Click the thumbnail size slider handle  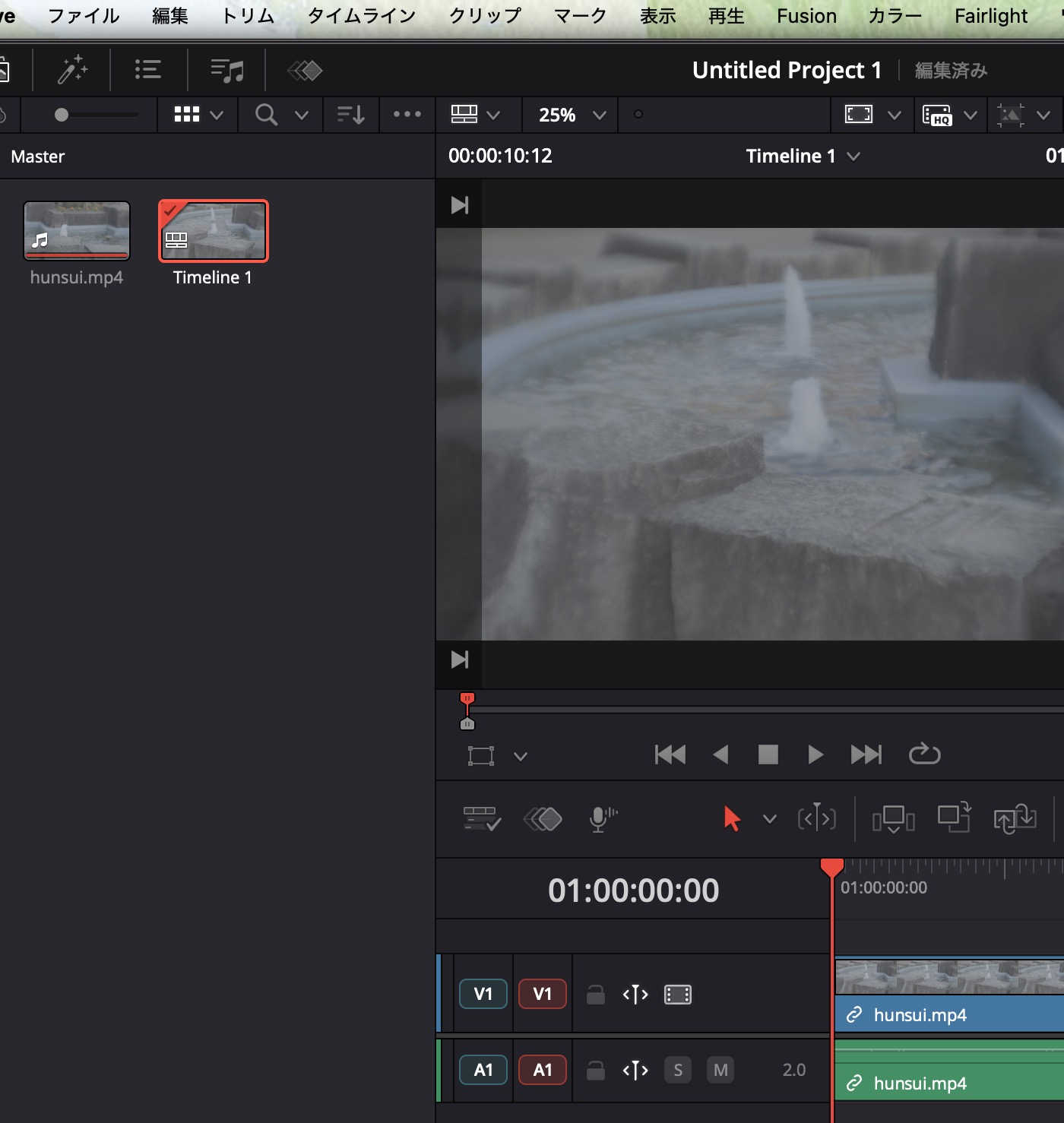coord(62,115)
